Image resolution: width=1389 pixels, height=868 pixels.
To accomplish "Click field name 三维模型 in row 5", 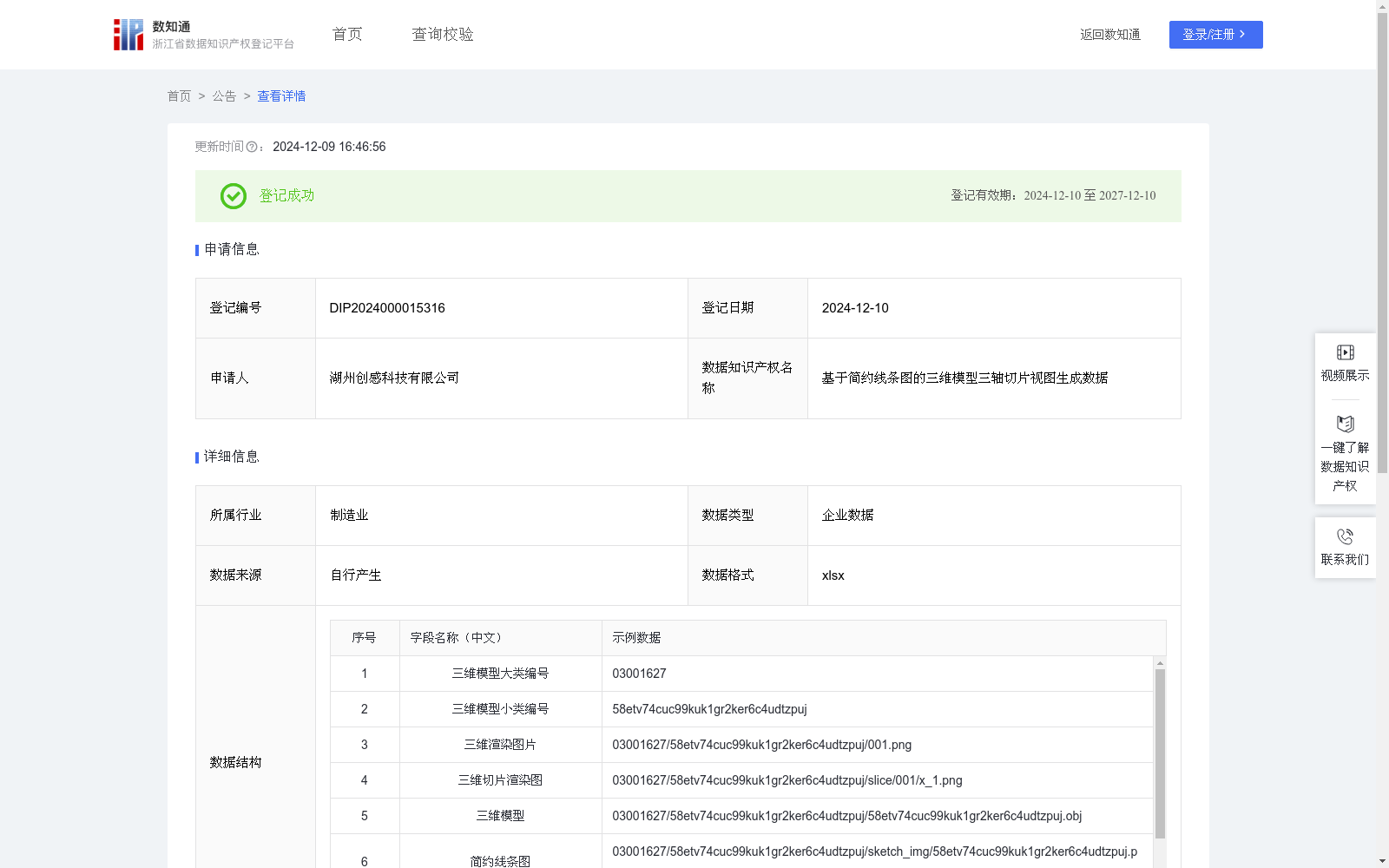I will 500,816.
